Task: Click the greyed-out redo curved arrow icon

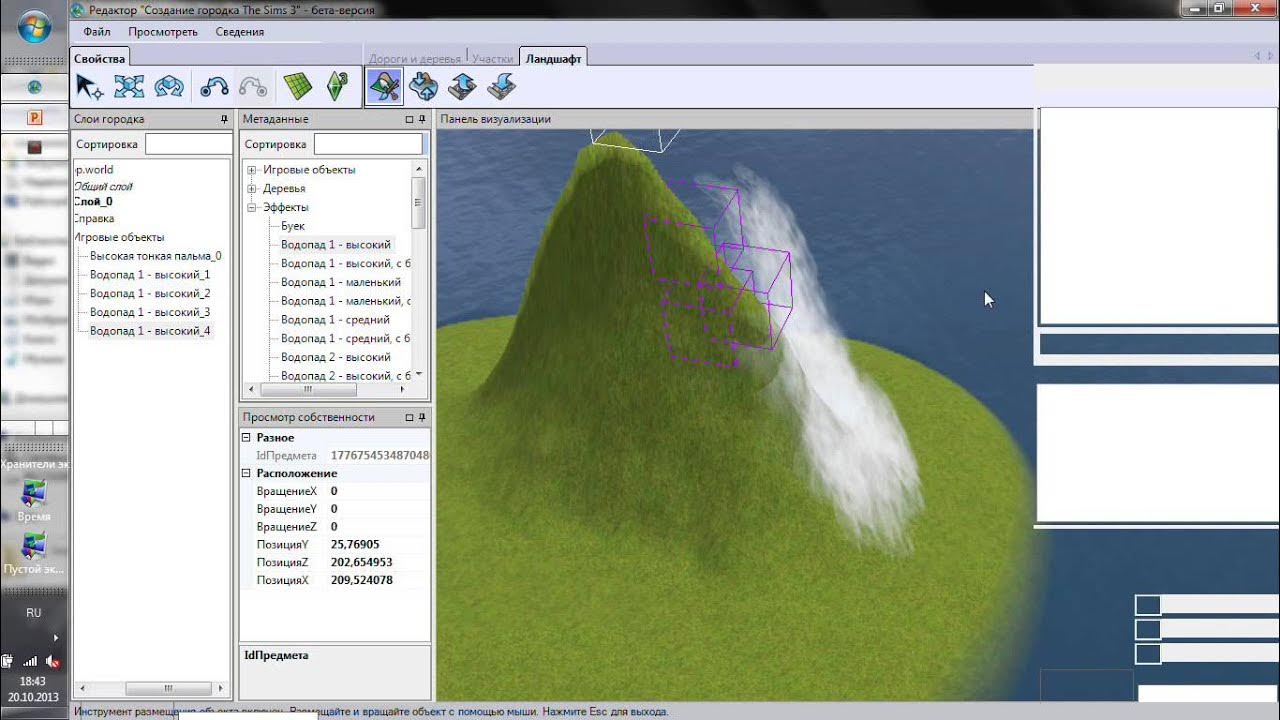Action: [x=253, y=87]
